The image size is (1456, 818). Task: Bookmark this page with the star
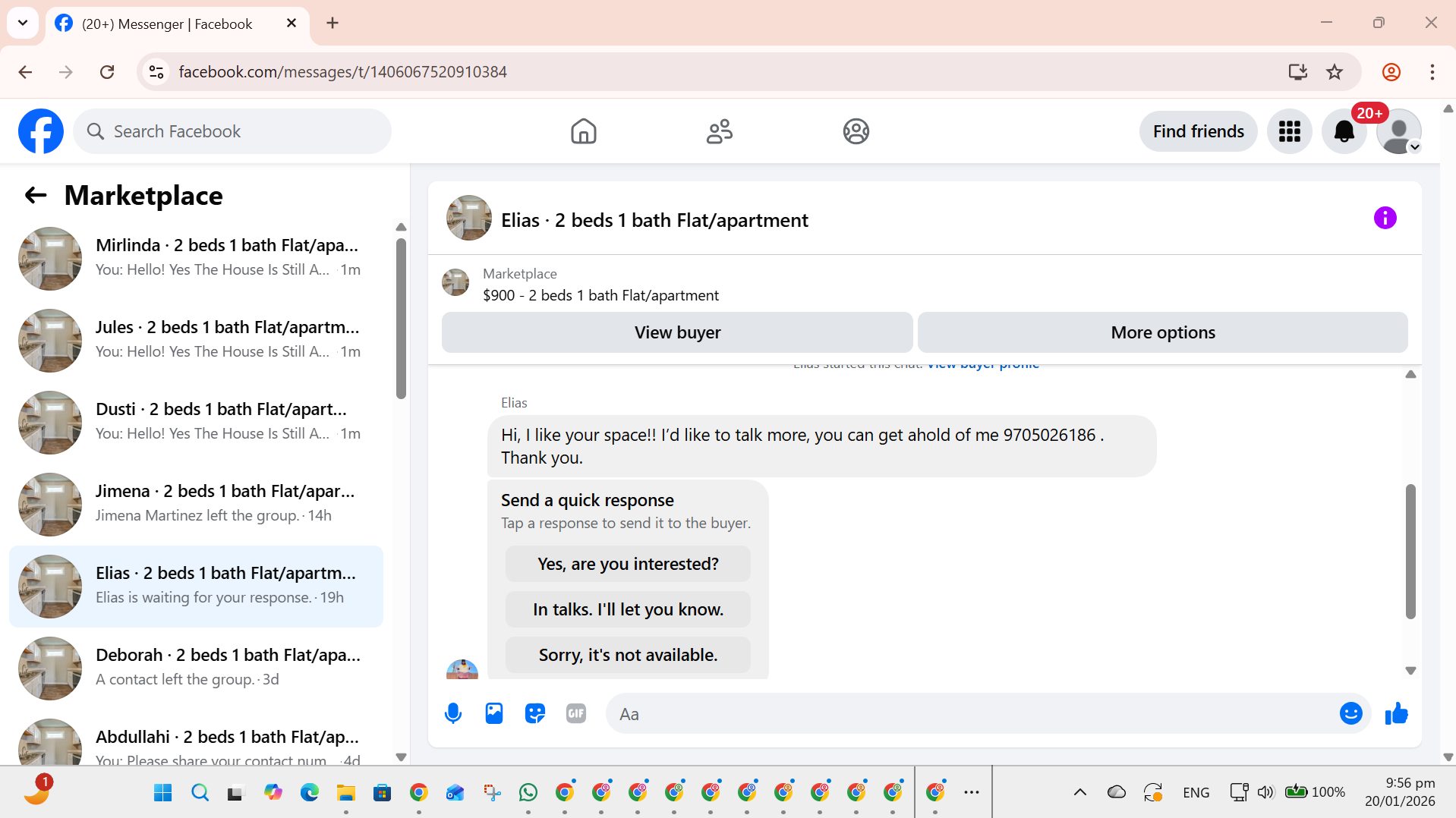(x=1335, y=72)
